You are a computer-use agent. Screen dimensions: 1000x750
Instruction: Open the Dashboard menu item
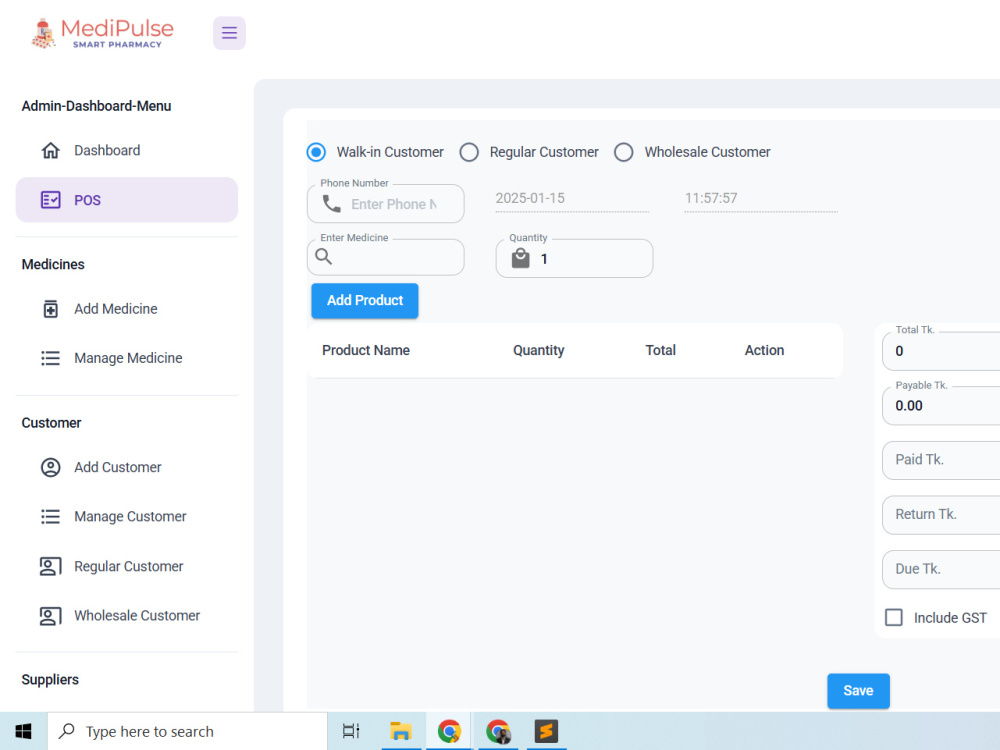pyautogui.click(x=127, y=151)
